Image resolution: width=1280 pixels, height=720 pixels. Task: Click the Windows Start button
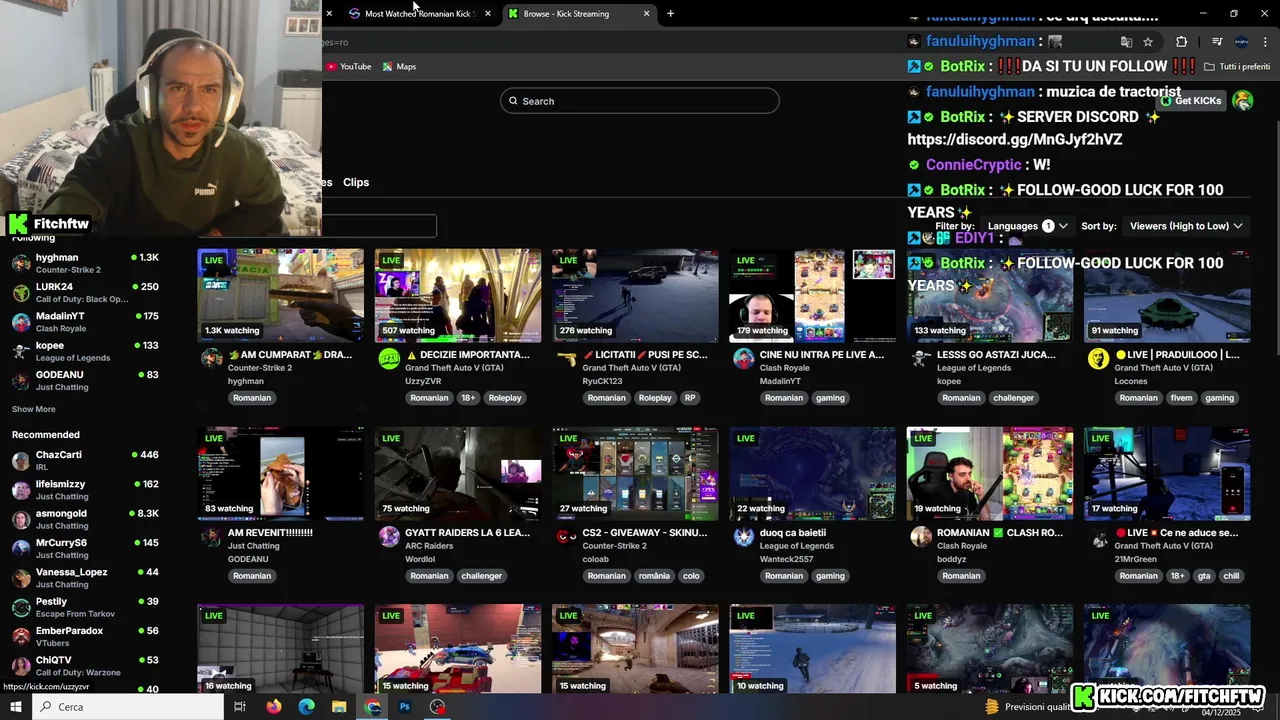(16, 706)
